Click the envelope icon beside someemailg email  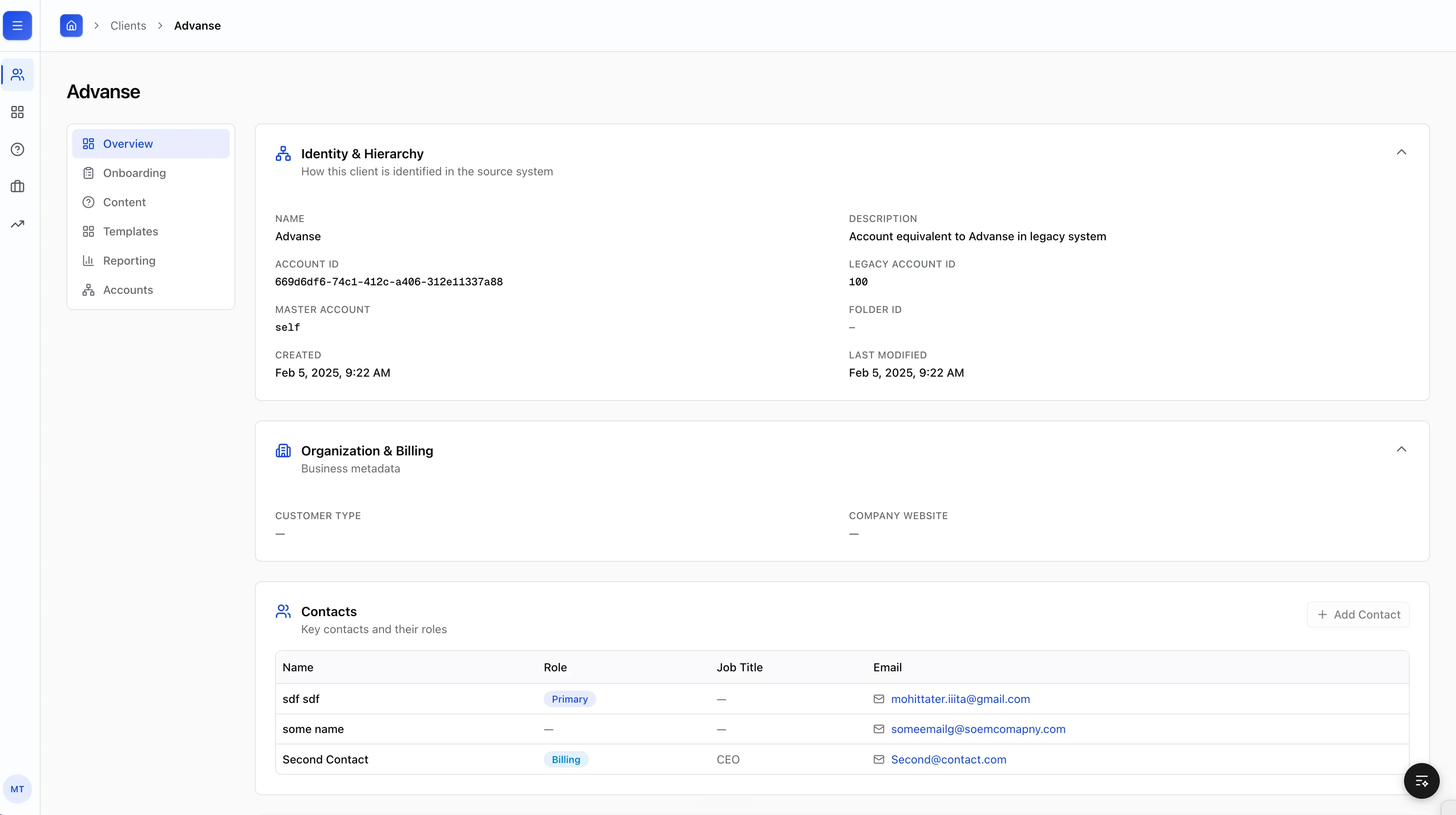click(x=878, y=729)
